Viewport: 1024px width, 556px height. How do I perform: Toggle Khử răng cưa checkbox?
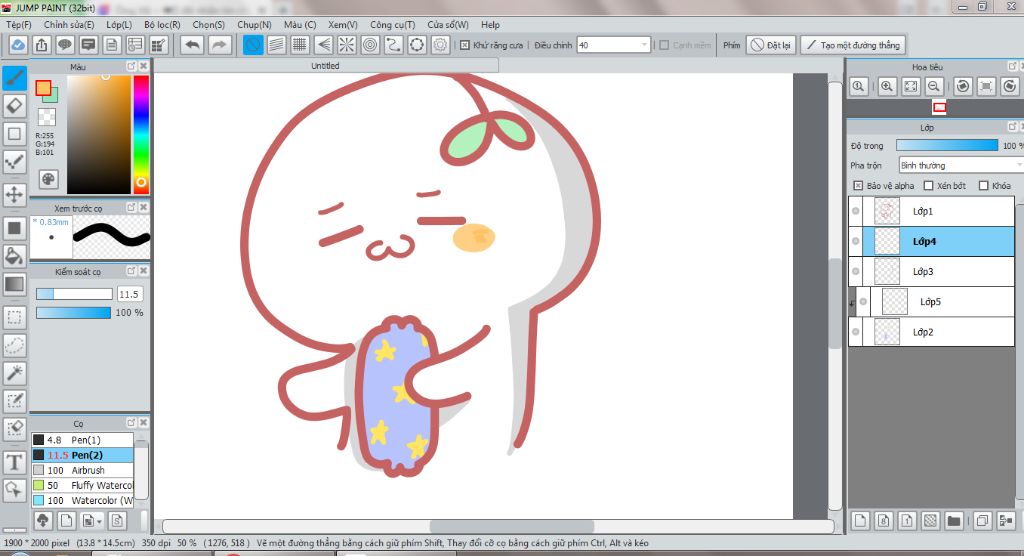(464, 45)
